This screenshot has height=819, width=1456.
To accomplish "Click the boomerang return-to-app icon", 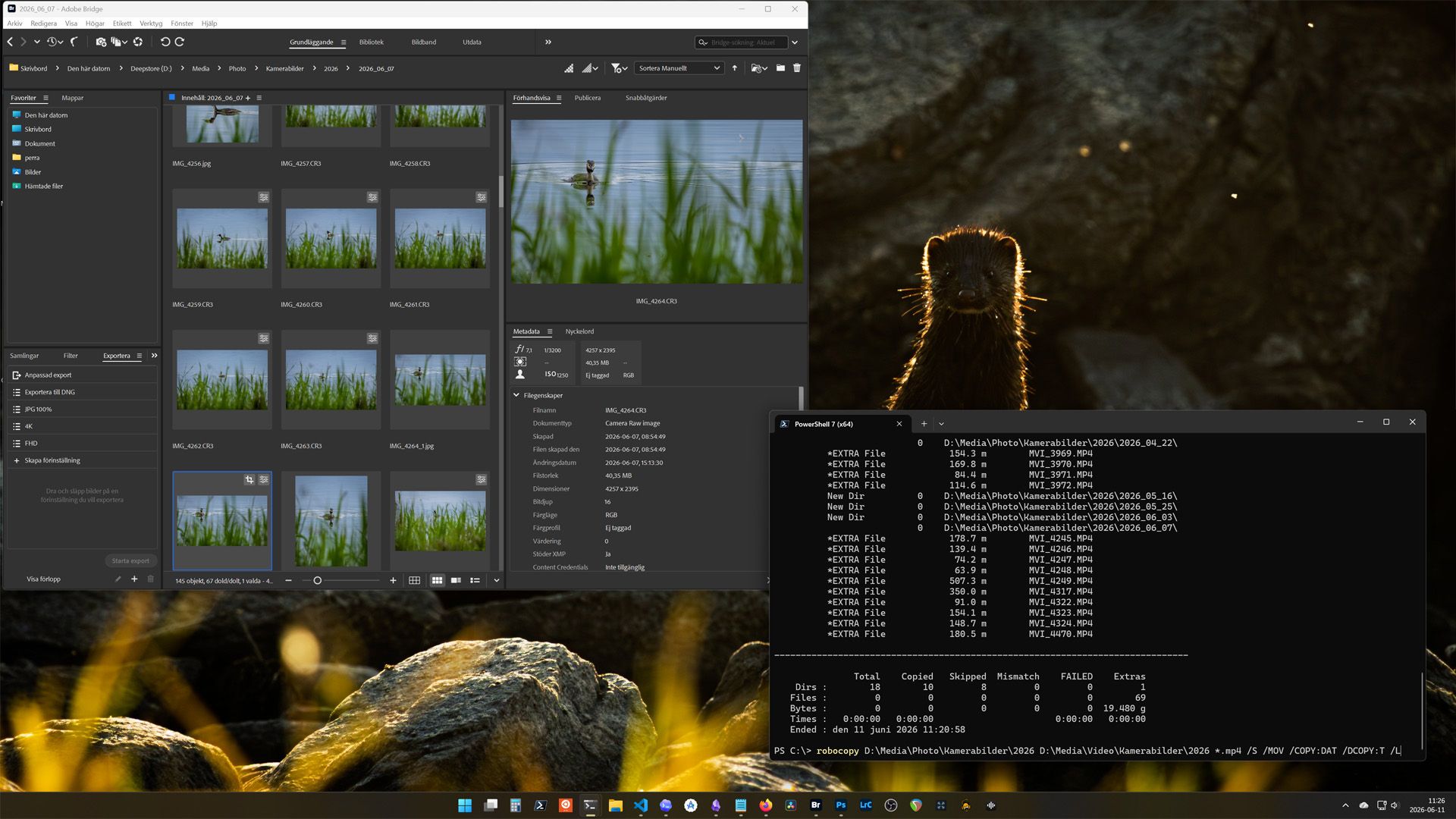I will [x=74, y=42].
